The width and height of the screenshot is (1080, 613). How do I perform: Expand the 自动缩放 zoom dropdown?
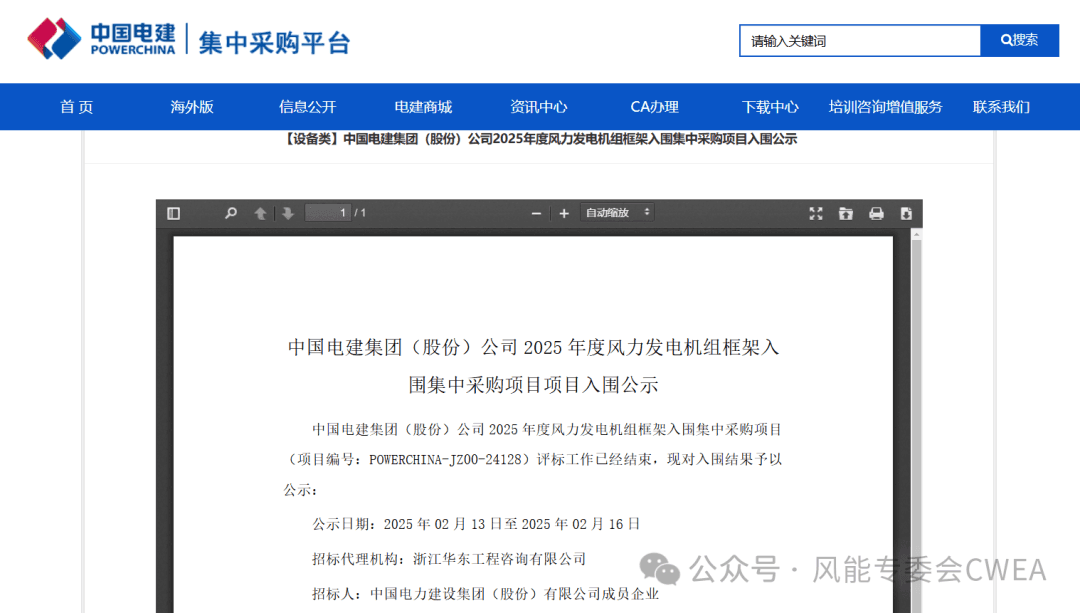pyautogui.click(x=618, y=213)
